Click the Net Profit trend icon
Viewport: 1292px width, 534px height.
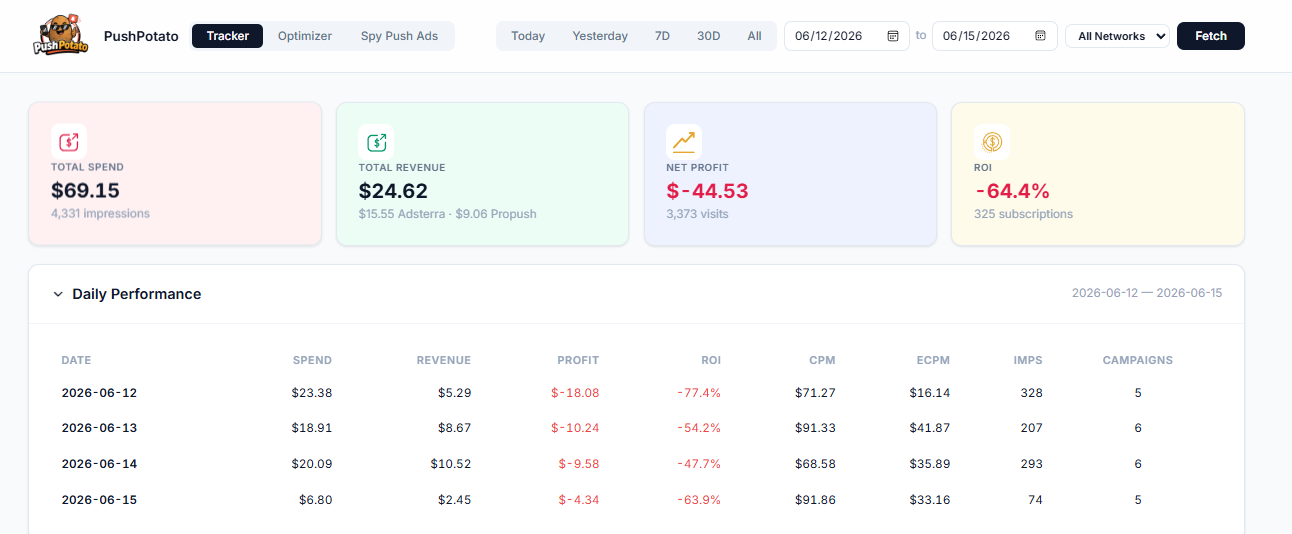coord(684,142)
